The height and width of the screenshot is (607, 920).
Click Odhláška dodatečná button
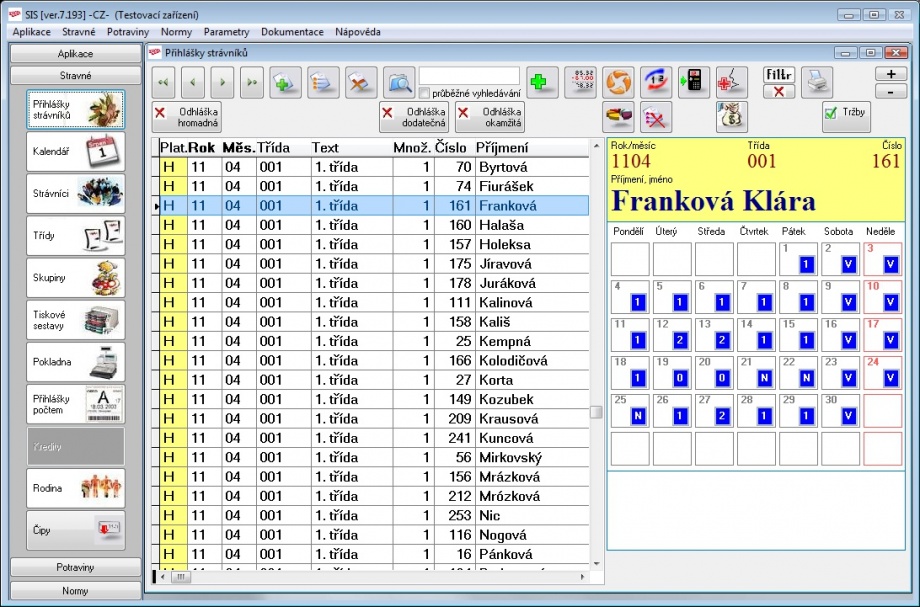[x=414, y=117]
